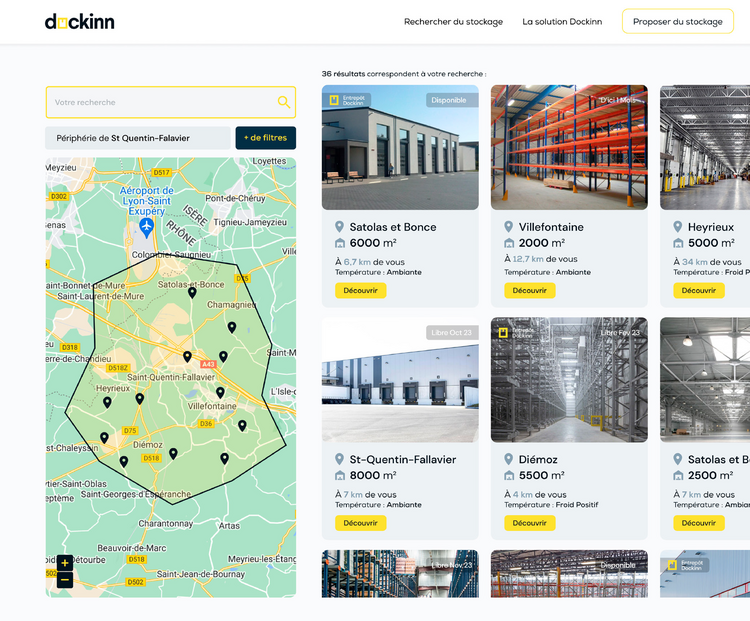Open 'Périphérie de St Quentin-Falavier' area selector
The height and width of the screenshot is (621, 750).
point(138,138)
